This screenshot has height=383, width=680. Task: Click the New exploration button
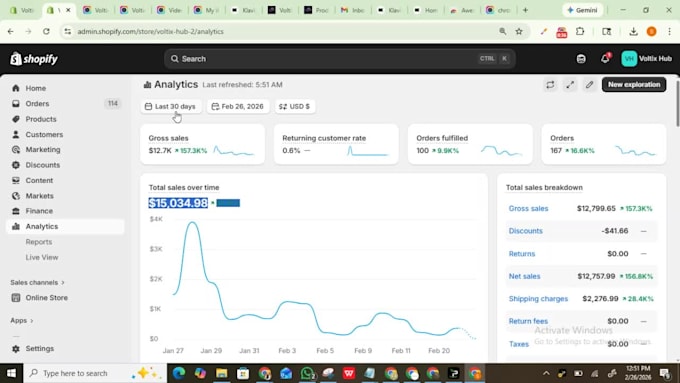tap(634, 85)
